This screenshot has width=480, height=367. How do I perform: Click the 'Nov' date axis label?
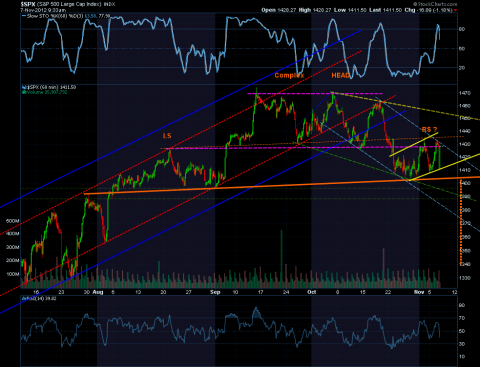coord(419,292)
